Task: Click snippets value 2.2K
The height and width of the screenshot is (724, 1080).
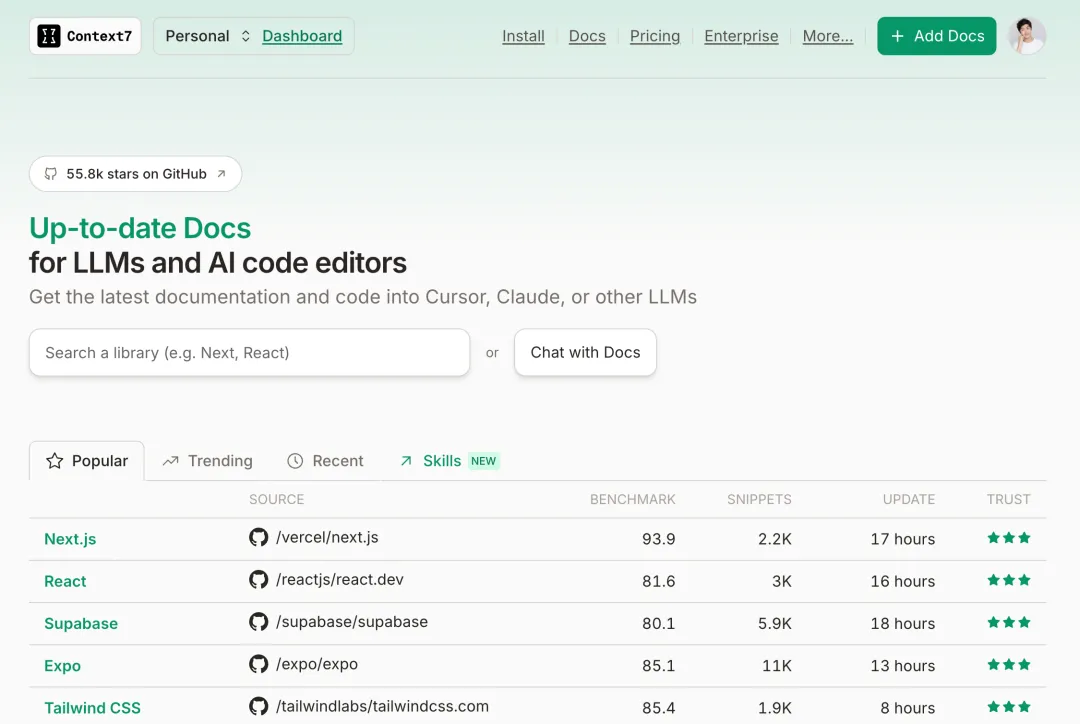Action: [775, 539]
